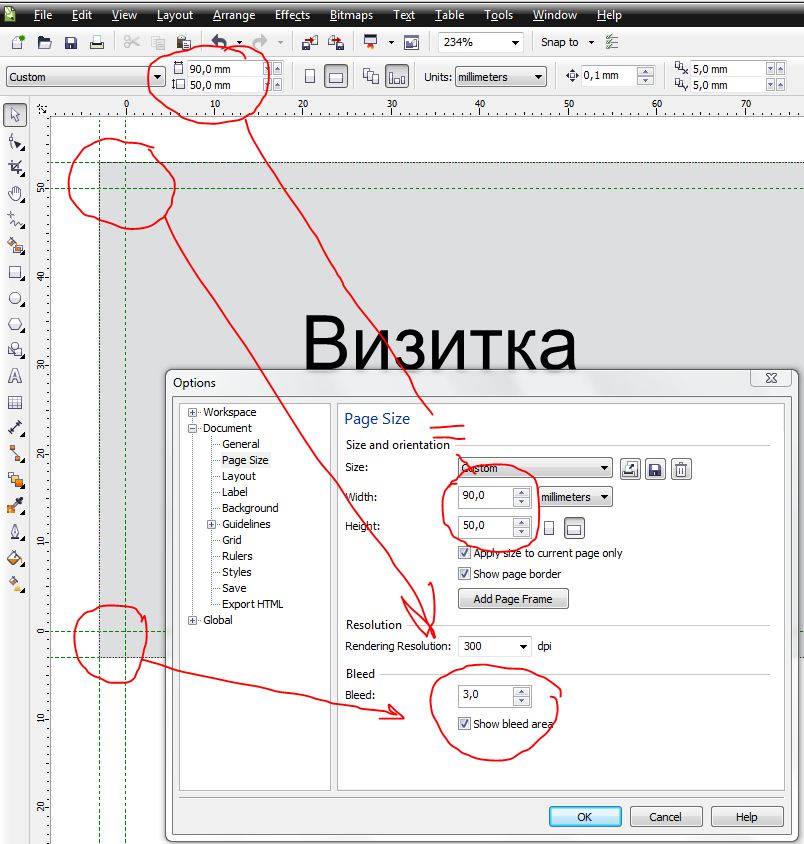Viewport: 804px width, 844px height.
Task: Open width units millimeters dropdown in dialog
Action: (x=605, y=496)
